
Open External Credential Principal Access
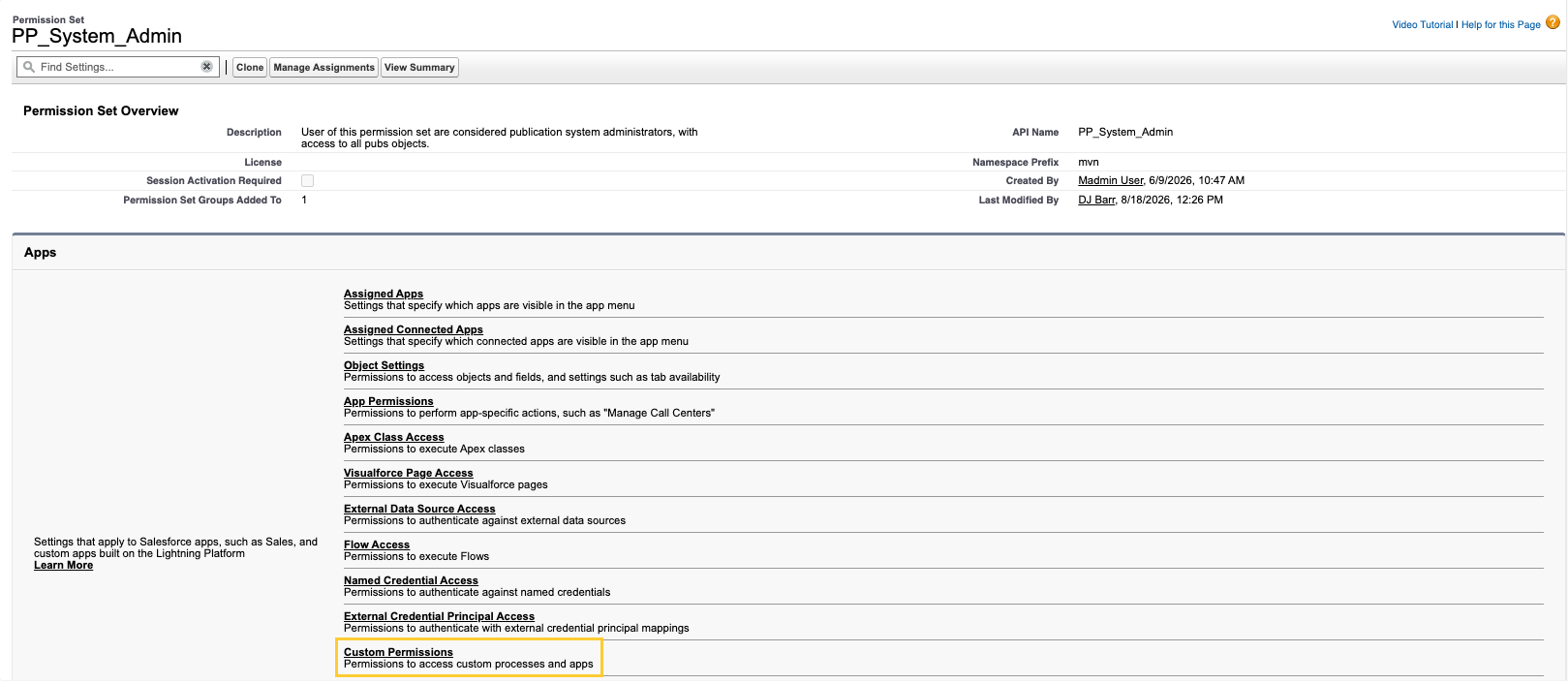(x=439, y=616)
